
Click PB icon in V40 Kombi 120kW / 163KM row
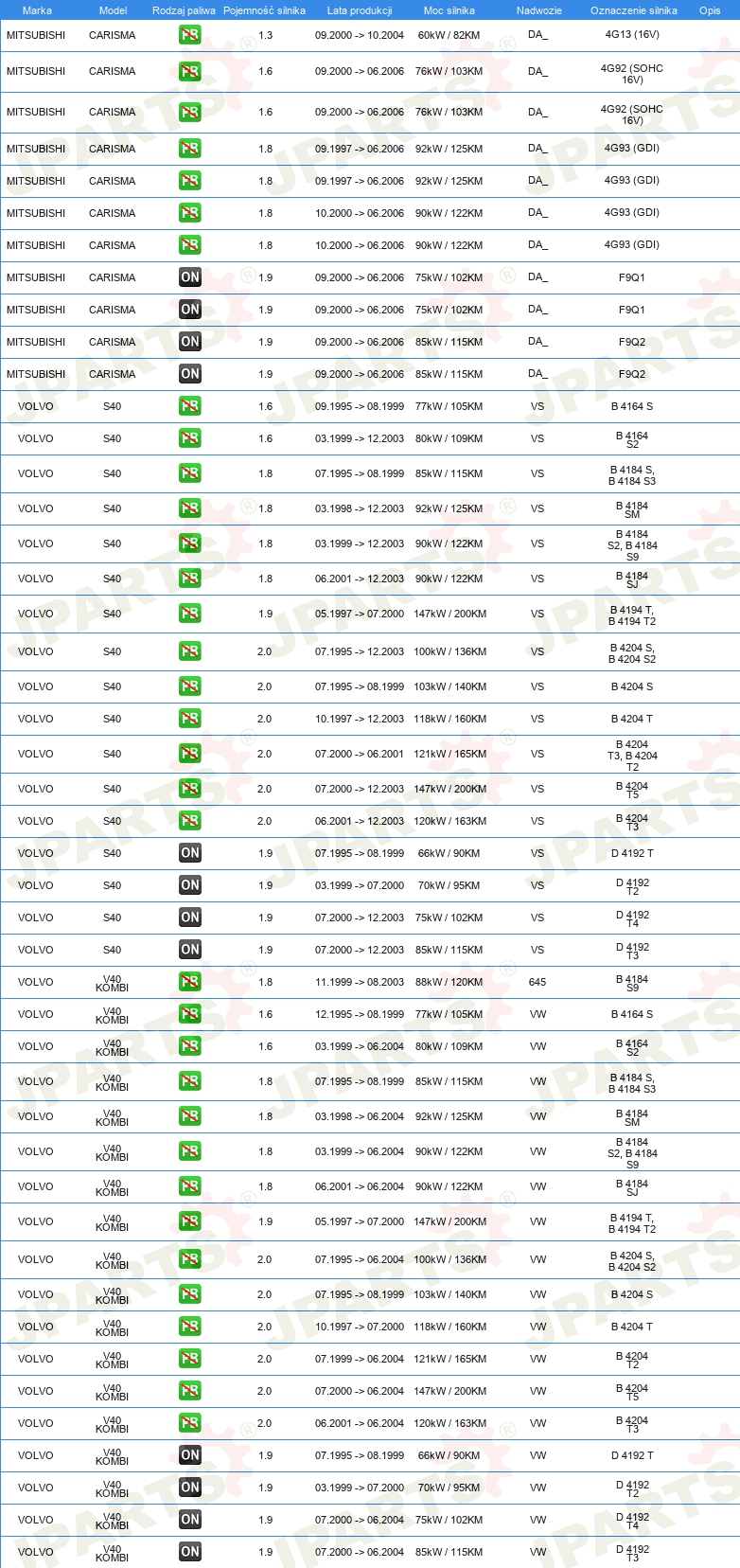point(190,1423)
